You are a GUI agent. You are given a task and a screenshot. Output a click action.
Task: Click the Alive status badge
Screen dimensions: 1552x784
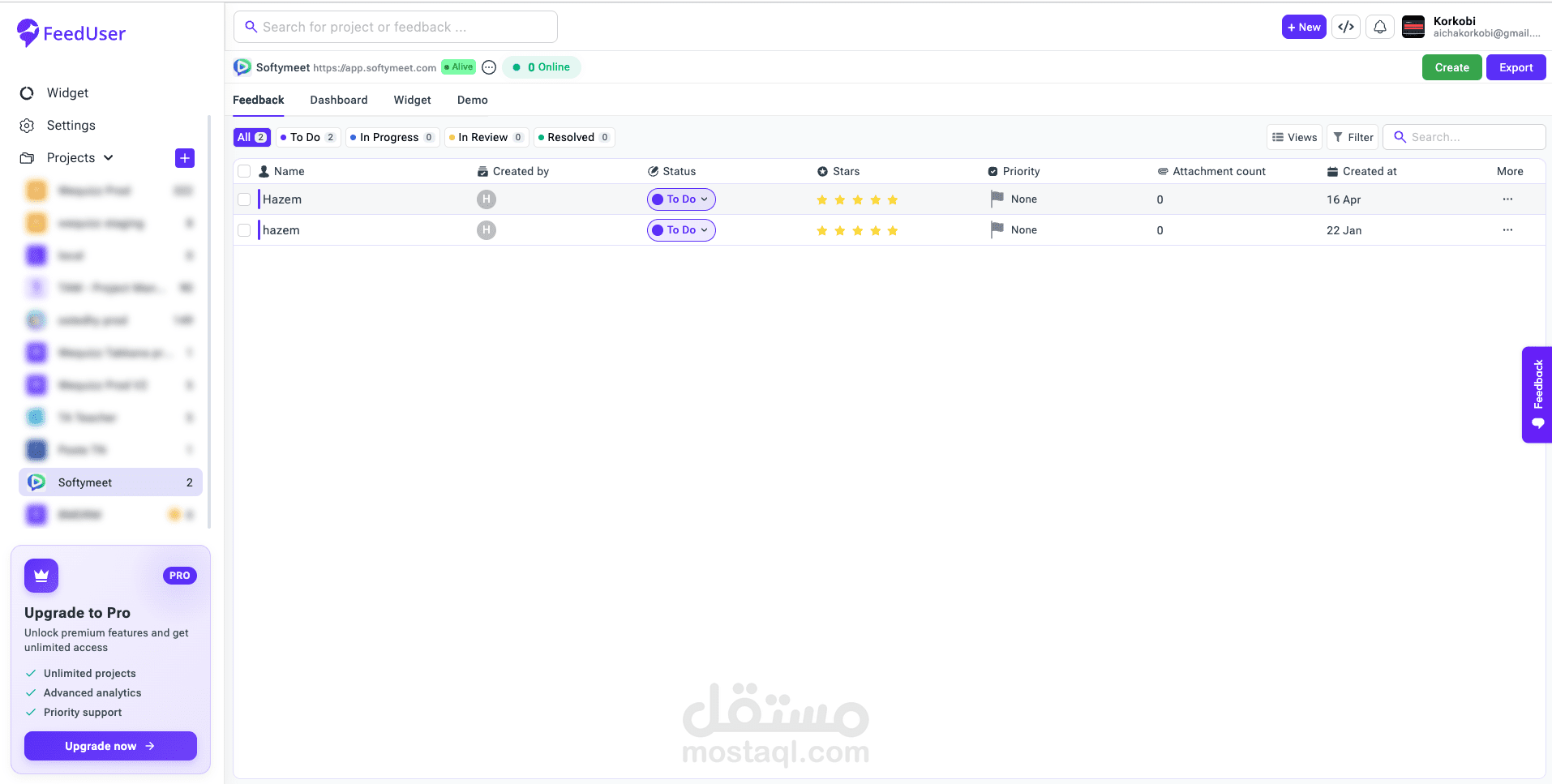(459, 67)
